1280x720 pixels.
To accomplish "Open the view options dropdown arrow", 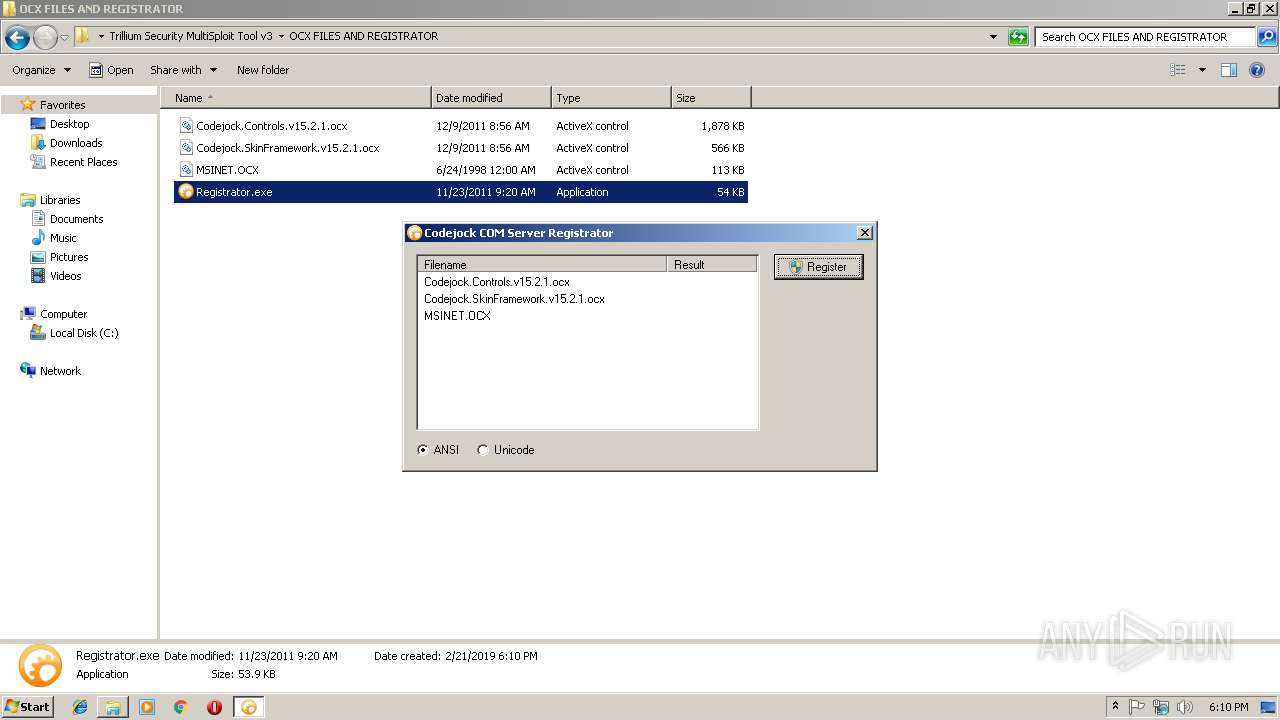I will click(x=1202, y=70).
